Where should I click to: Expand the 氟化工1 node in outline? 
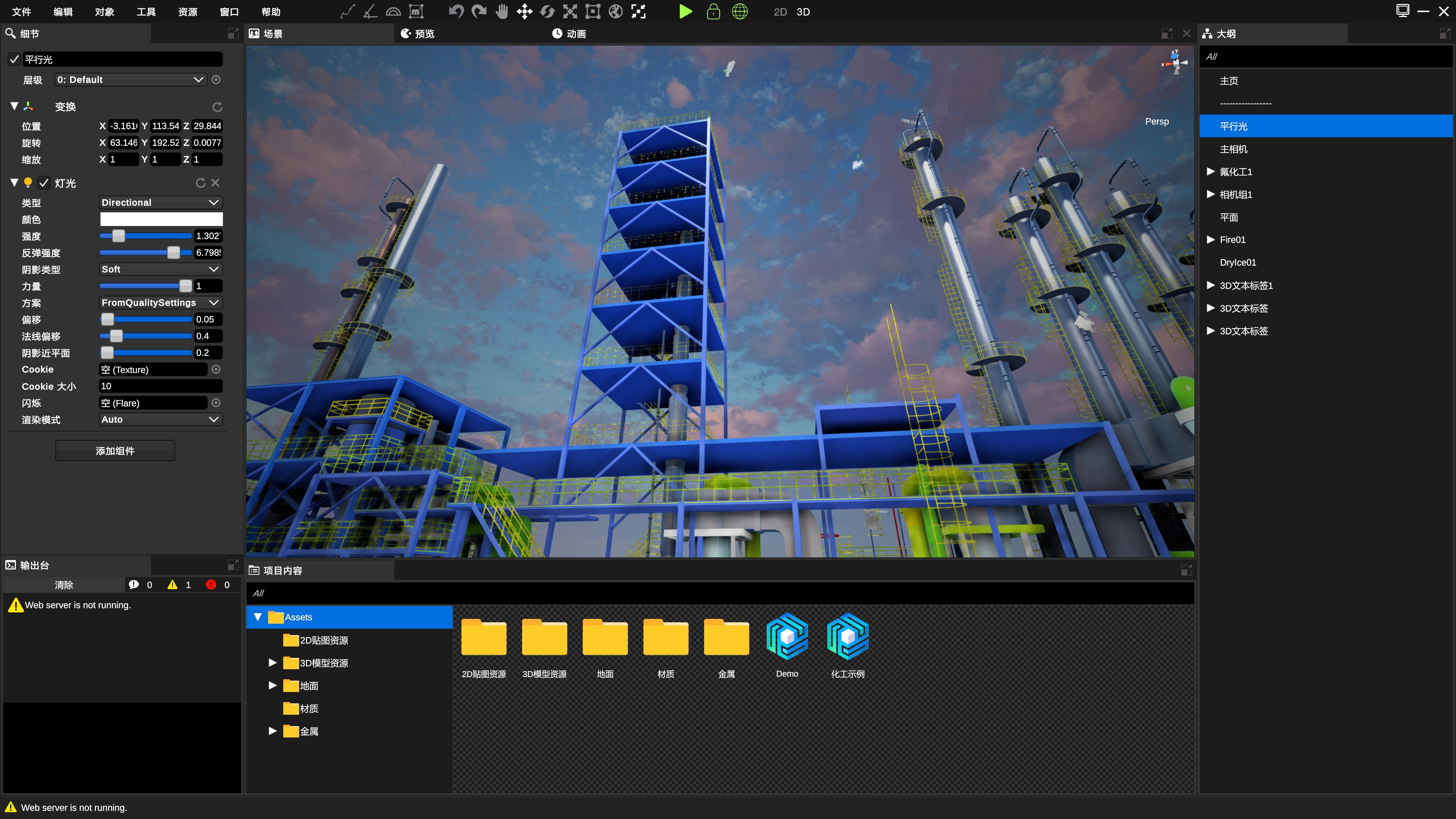(x=1211, y=171)
